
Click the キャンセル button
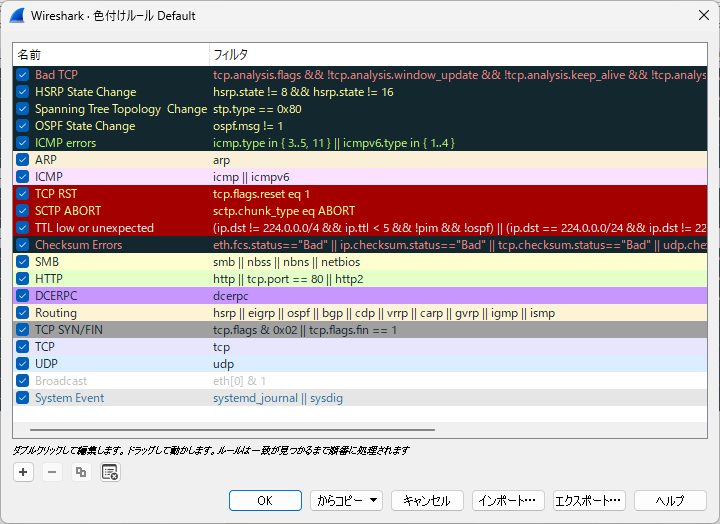427,501
